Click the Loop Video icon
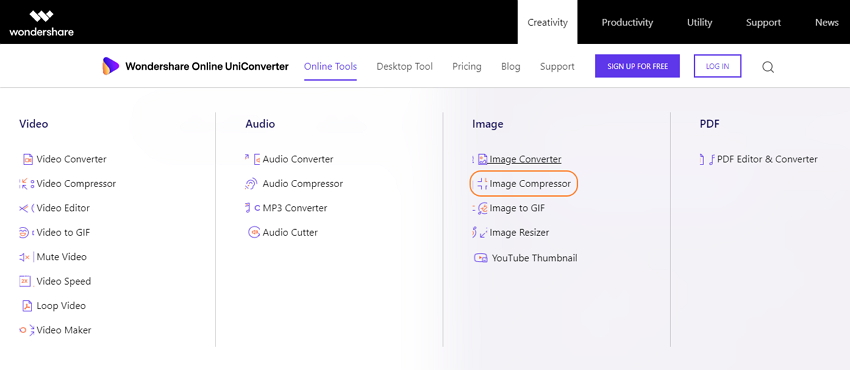Screen dimensions: 850x370 click(x=27, y=306)
